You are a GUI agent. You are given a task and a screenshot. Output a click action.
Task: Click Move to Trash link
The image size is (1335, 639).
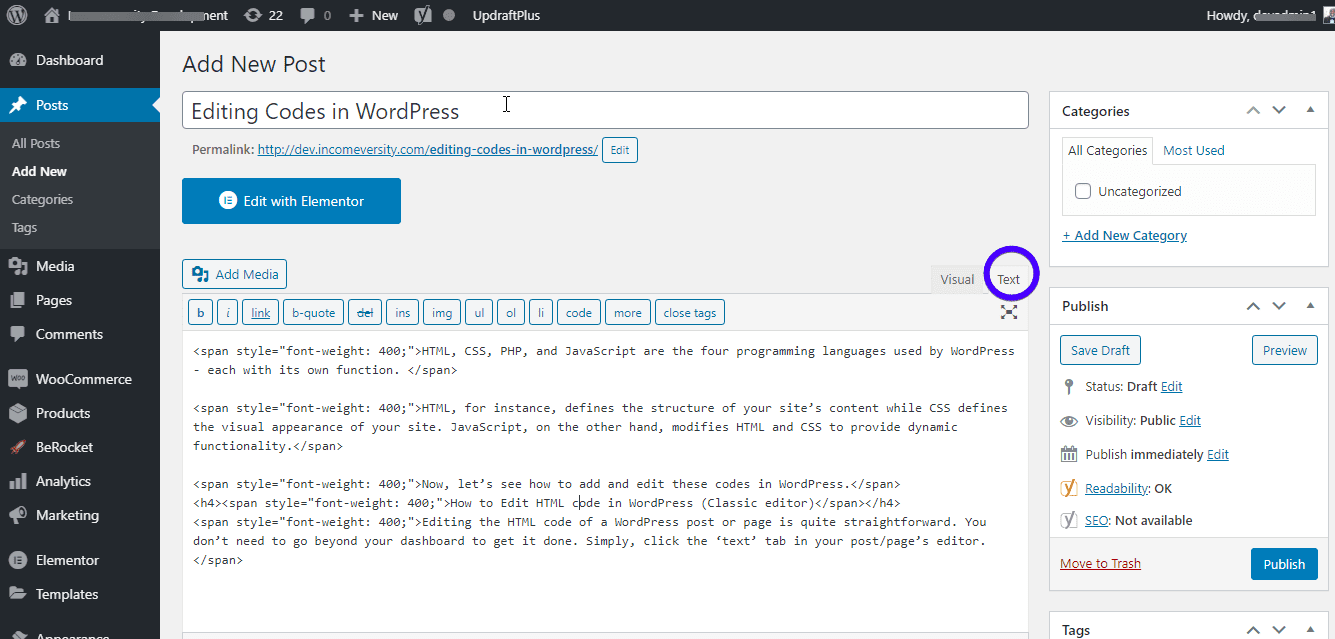click(1100, 563)
